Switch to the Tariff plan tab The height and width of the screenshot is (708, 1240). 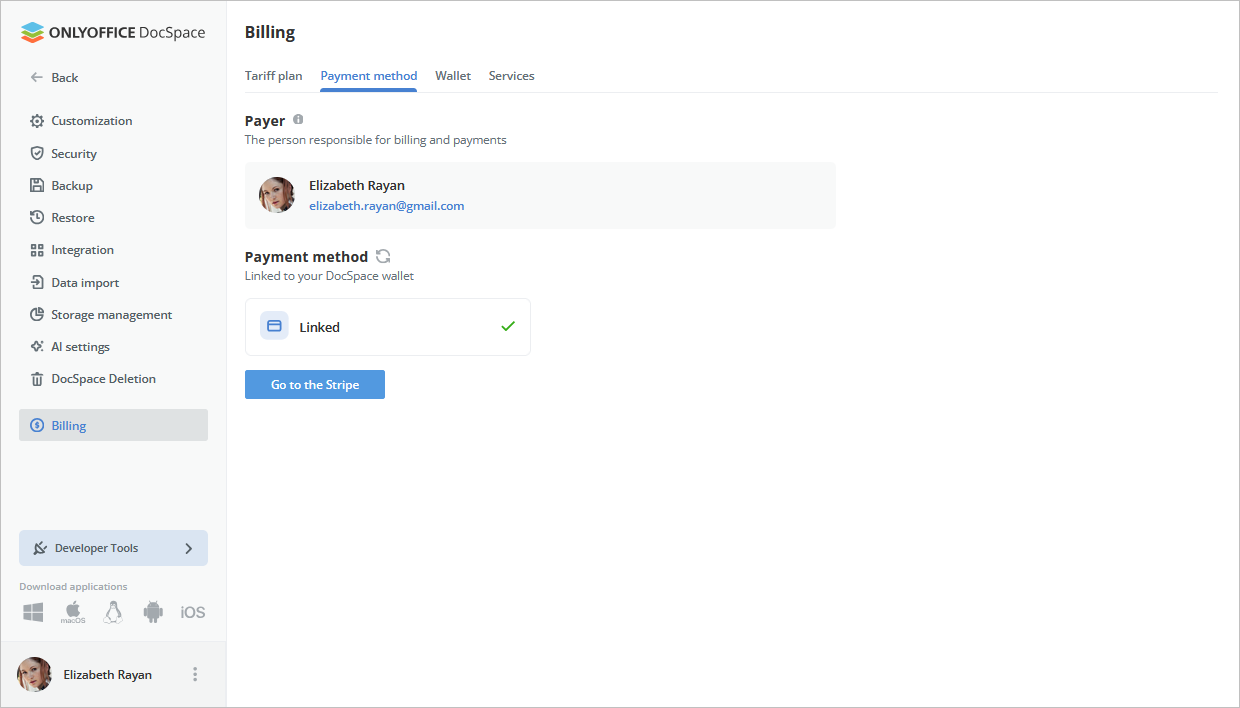click(x=273, y=76)
